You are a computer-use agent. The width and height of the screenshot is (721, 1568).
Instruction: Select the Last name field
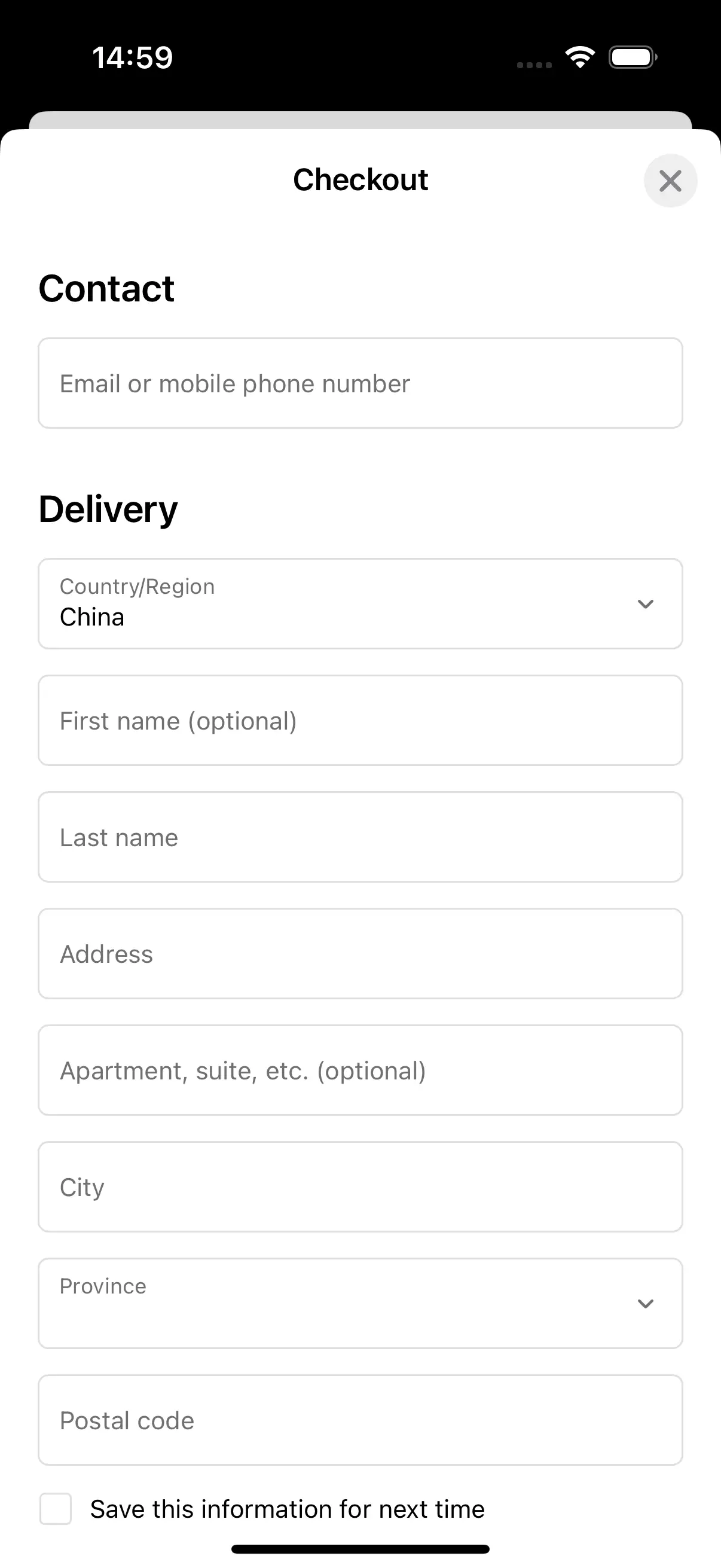coord(360,837)
